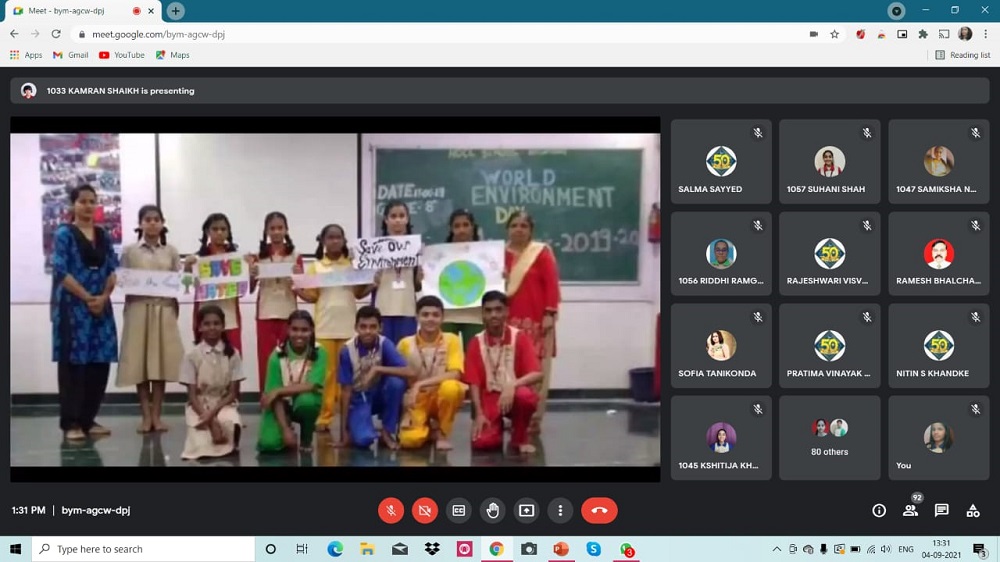Open the Reading list panel
The image size is (1000, 562).
coord(962,55)
